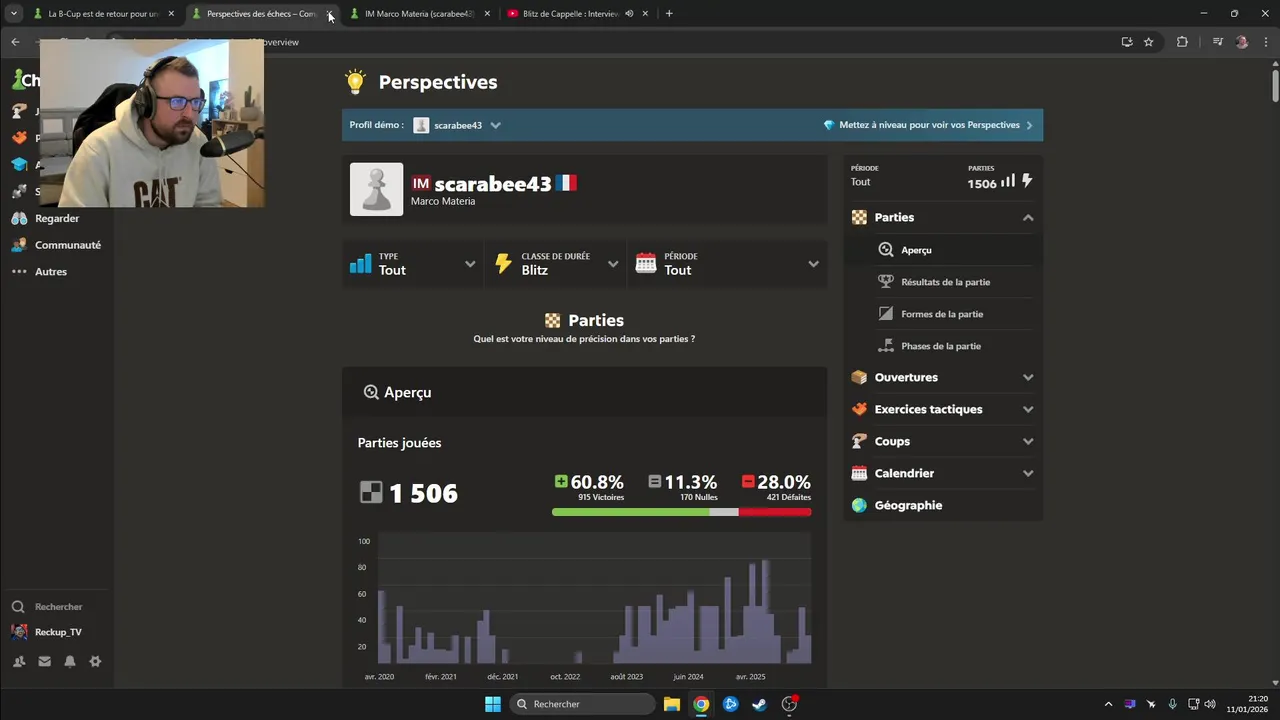
Task: Open the Windows Start button
Action: [493, 704]
